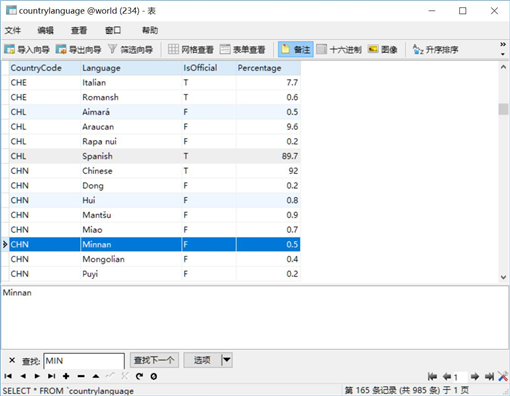This screenshot has height=396, width=510.
Task: Go to the next page arrow
Action: point(475,377)
